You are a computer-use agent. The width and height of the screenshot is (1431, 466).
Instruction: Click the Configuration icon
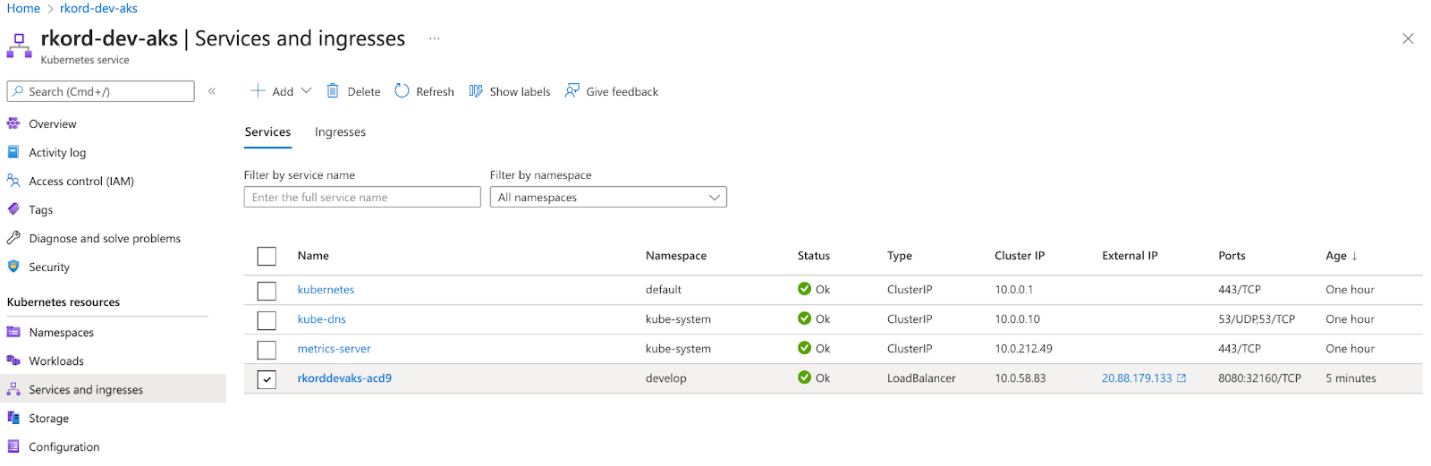(x=13, y=447)
